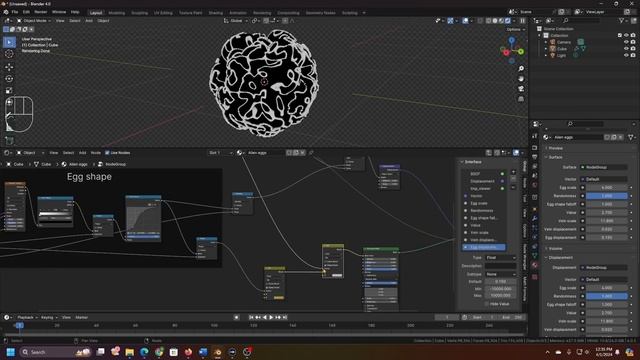Open the Modifiers wrench properties tab
Viewport: 640px width, 360px height.
tap(535, 218)
